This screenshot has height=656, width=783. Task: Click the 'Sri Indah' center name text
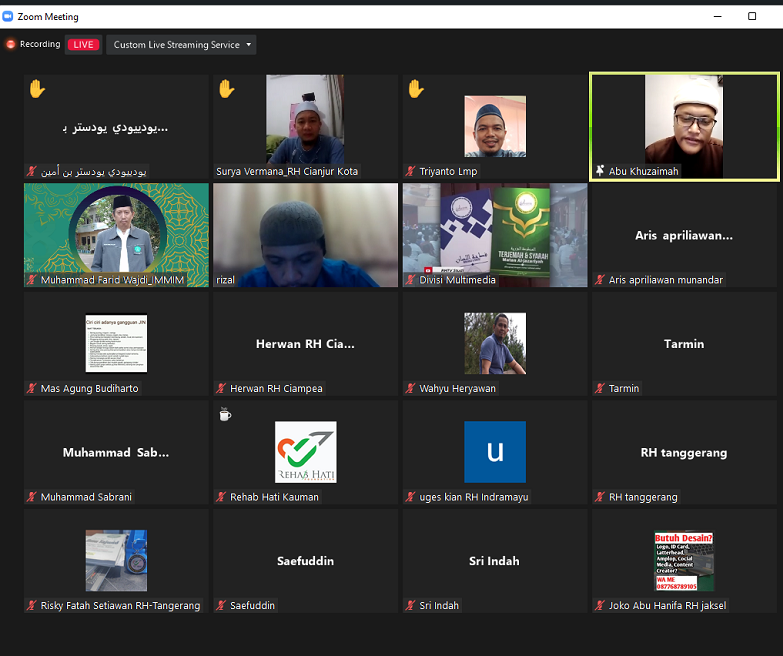click(494, 561)
